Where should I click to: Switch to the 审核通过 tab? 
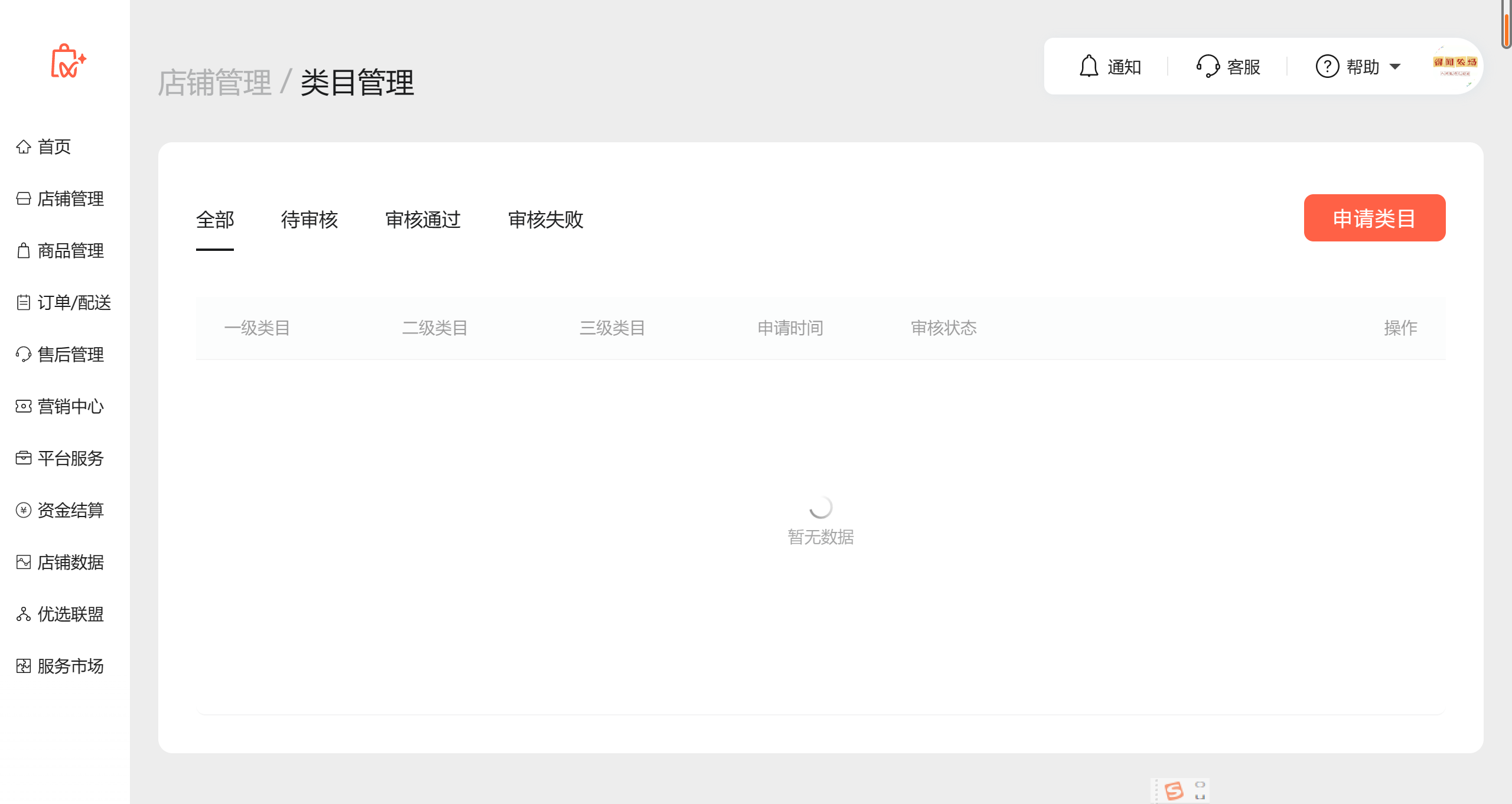pyautogui.click(x=422, y=220)
